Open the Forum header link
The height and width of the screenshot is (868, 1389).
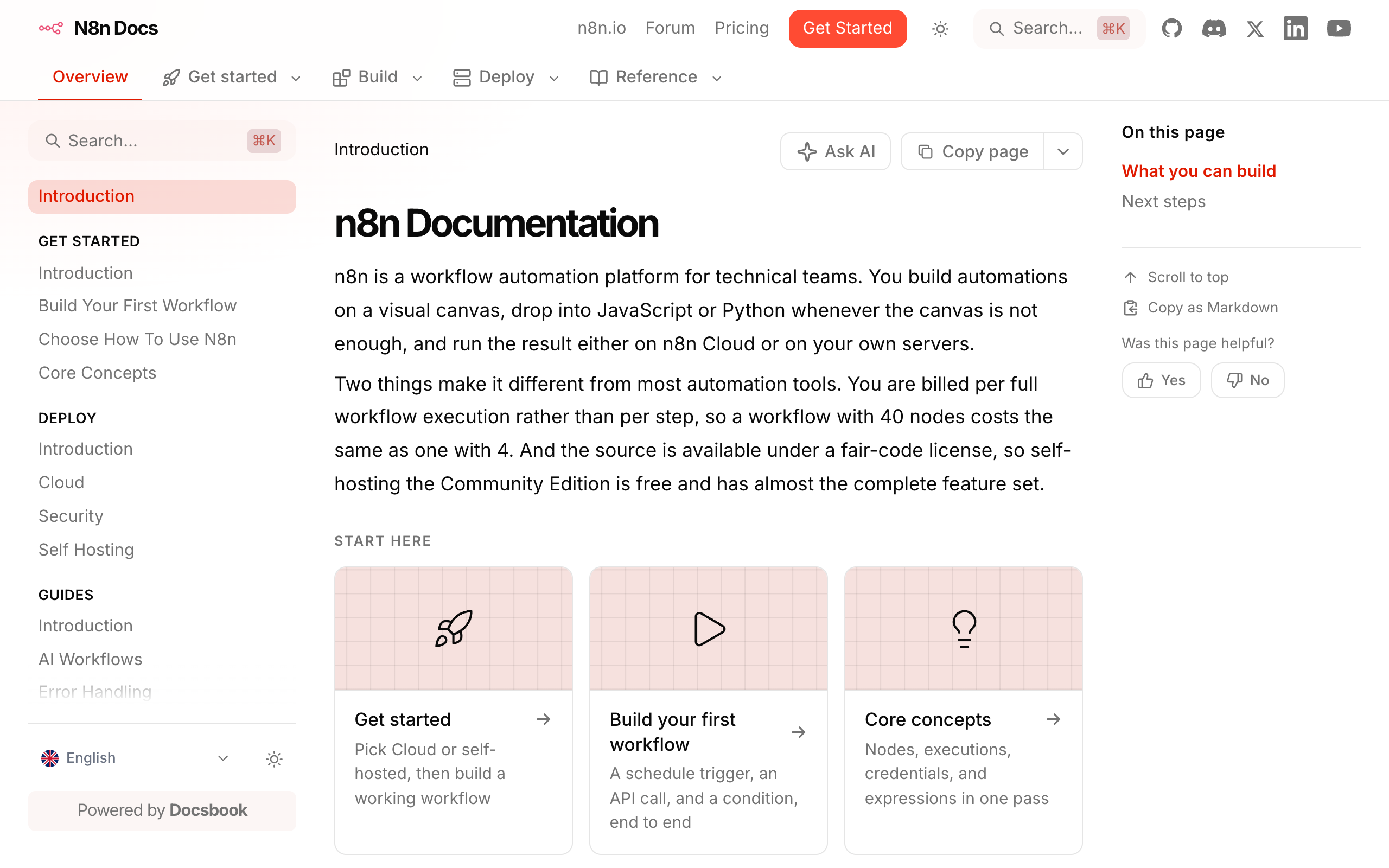[x=670, y=28]
